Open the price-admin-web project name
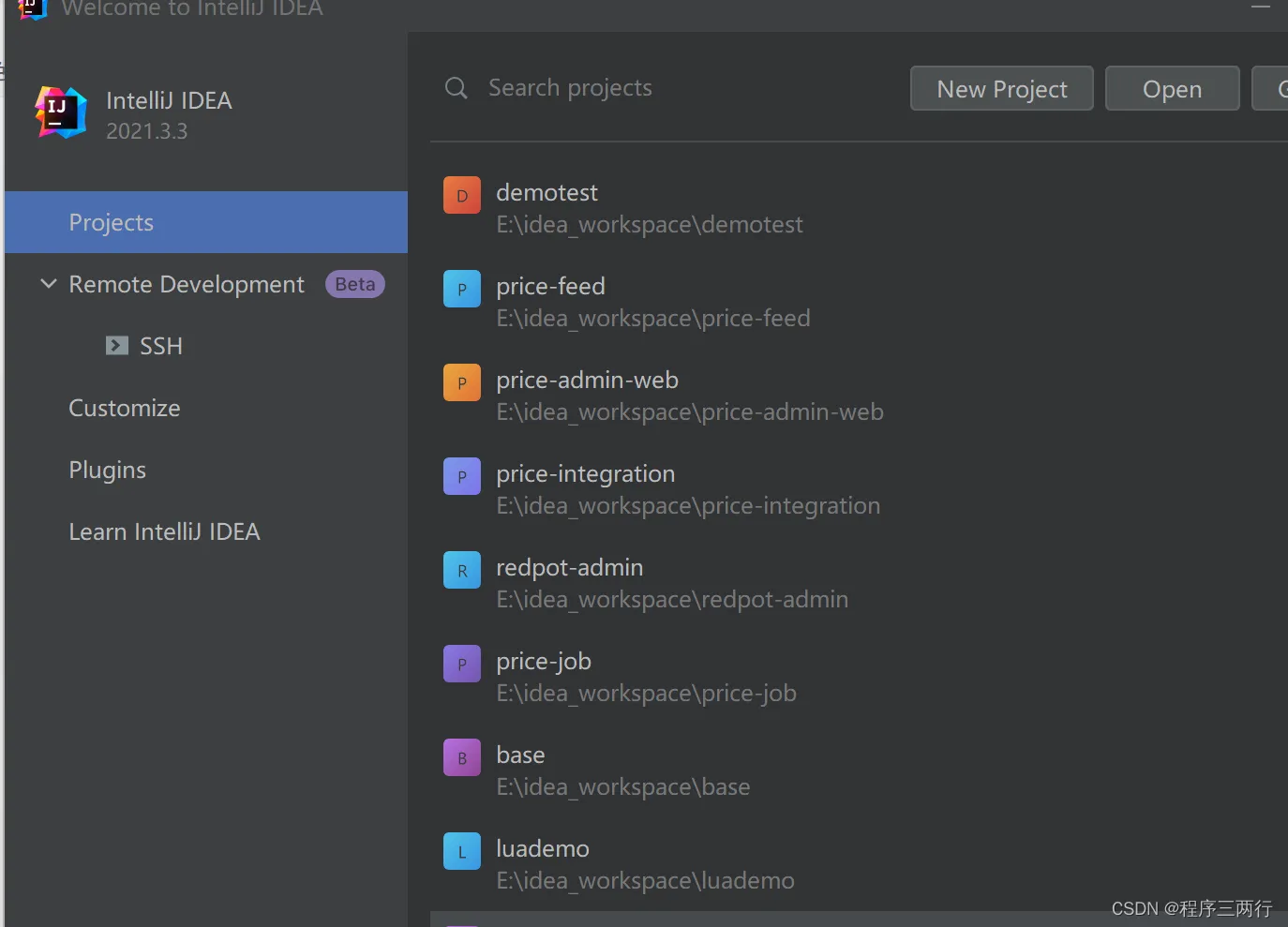The height and width of the screenshot is (927, 1288). tap(587, 380)
